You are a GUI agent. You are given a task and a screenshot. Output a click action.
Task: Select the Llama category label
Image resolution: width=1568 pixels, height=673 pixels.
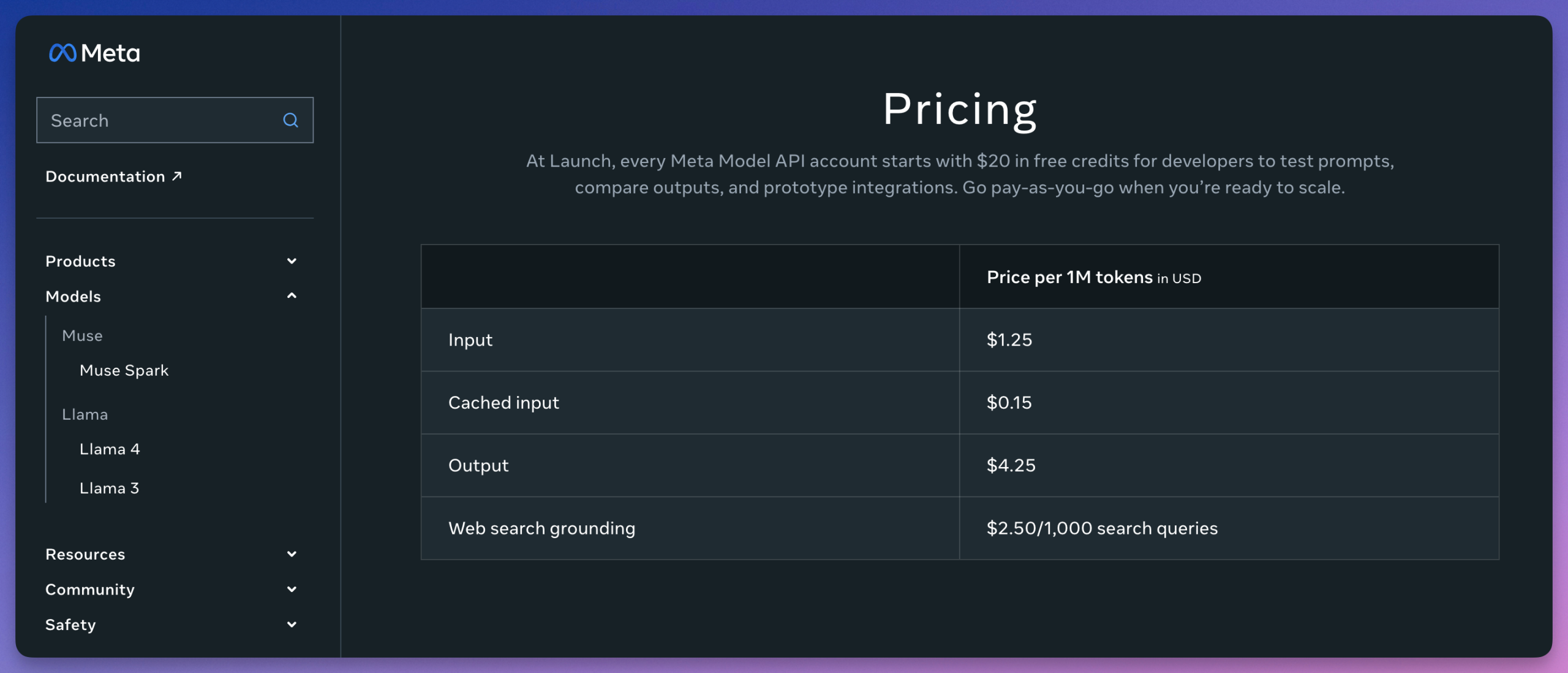[x=85, y=415]
